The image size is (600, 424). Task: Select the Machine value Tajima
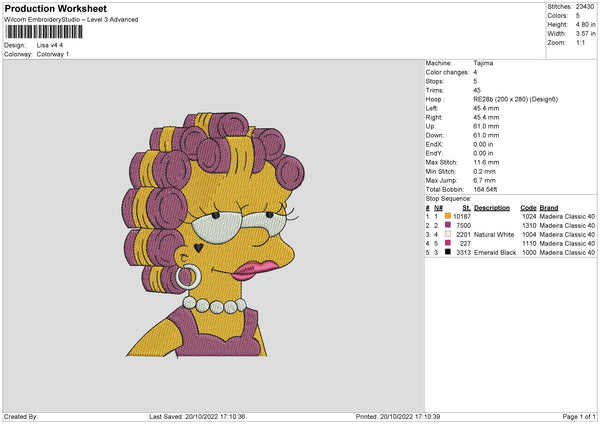[x=483, y=63]
